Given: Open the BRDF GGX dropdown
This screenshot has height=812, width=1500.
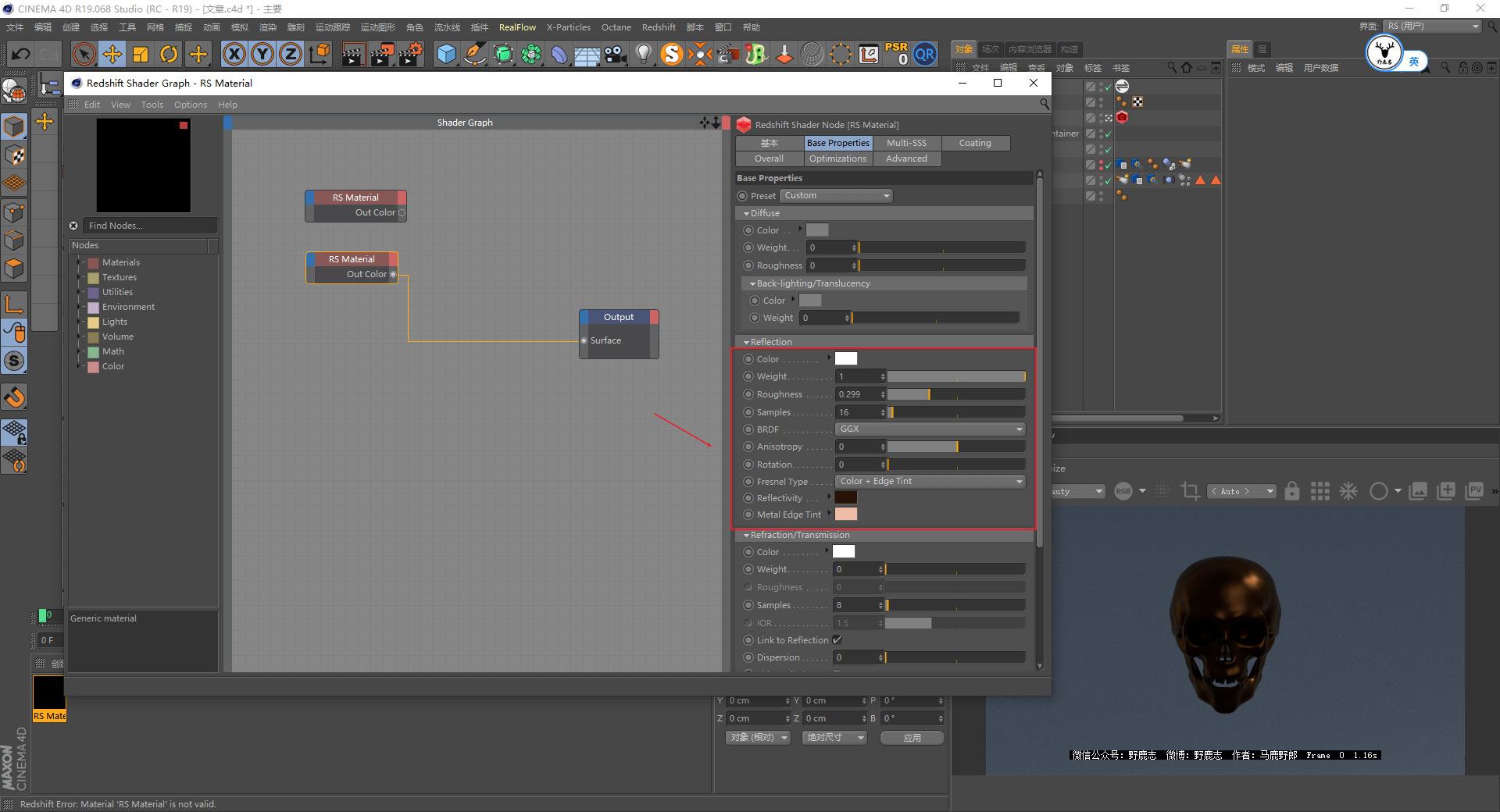Looking at the screenshot, I should (929, 429).
